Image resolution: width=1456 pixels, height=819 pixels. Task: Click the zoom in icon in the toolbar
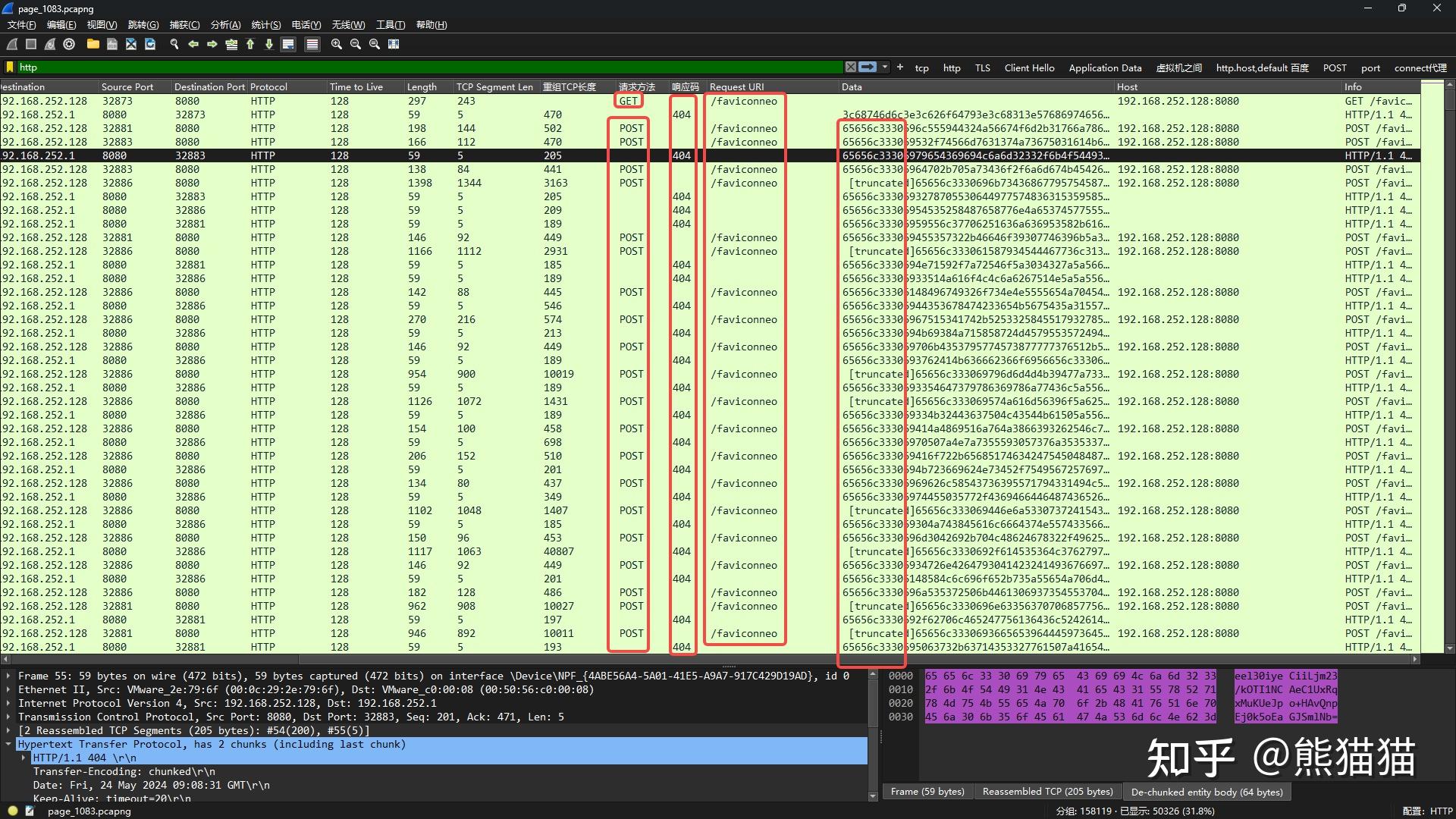(337, 44)
